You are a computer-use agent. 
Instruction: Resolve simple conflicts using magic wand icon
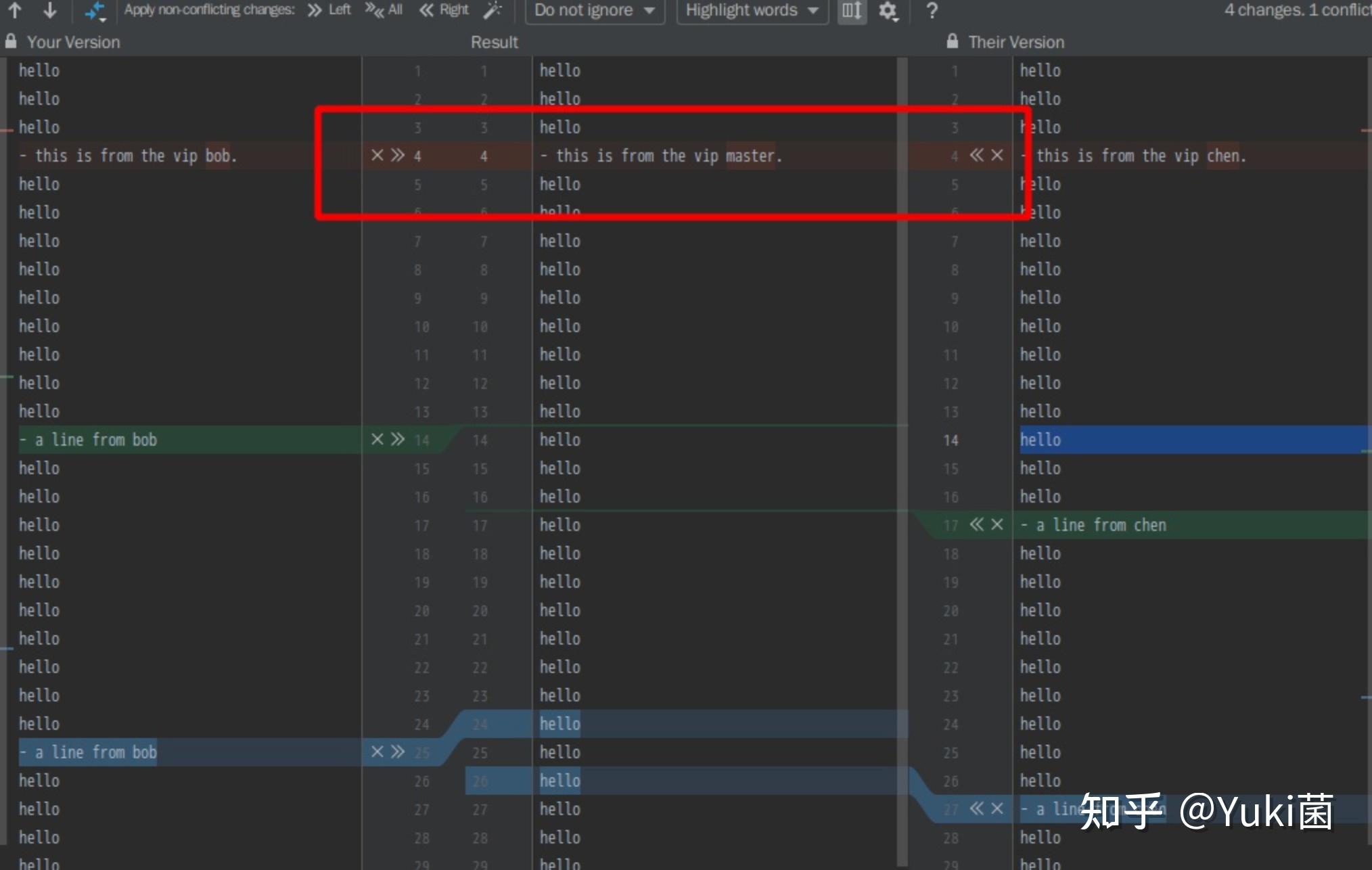(493, 10)
